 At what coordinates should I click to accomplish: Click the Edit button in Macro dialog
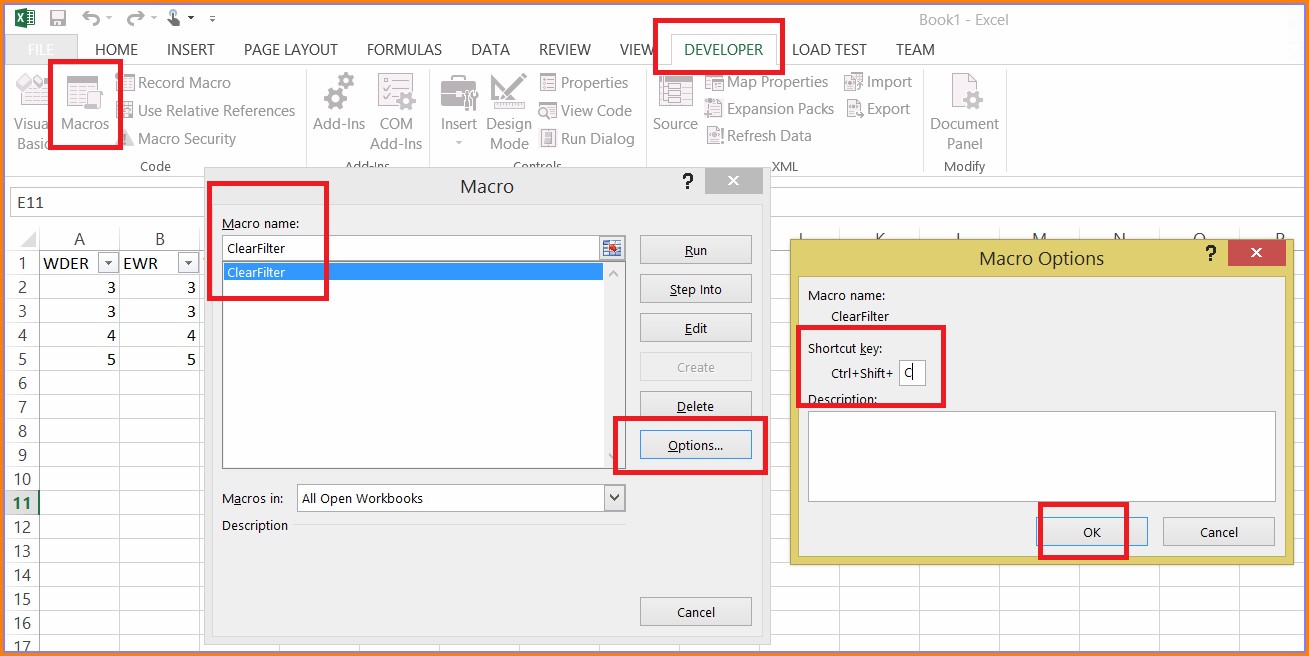(x=696, y=328)
